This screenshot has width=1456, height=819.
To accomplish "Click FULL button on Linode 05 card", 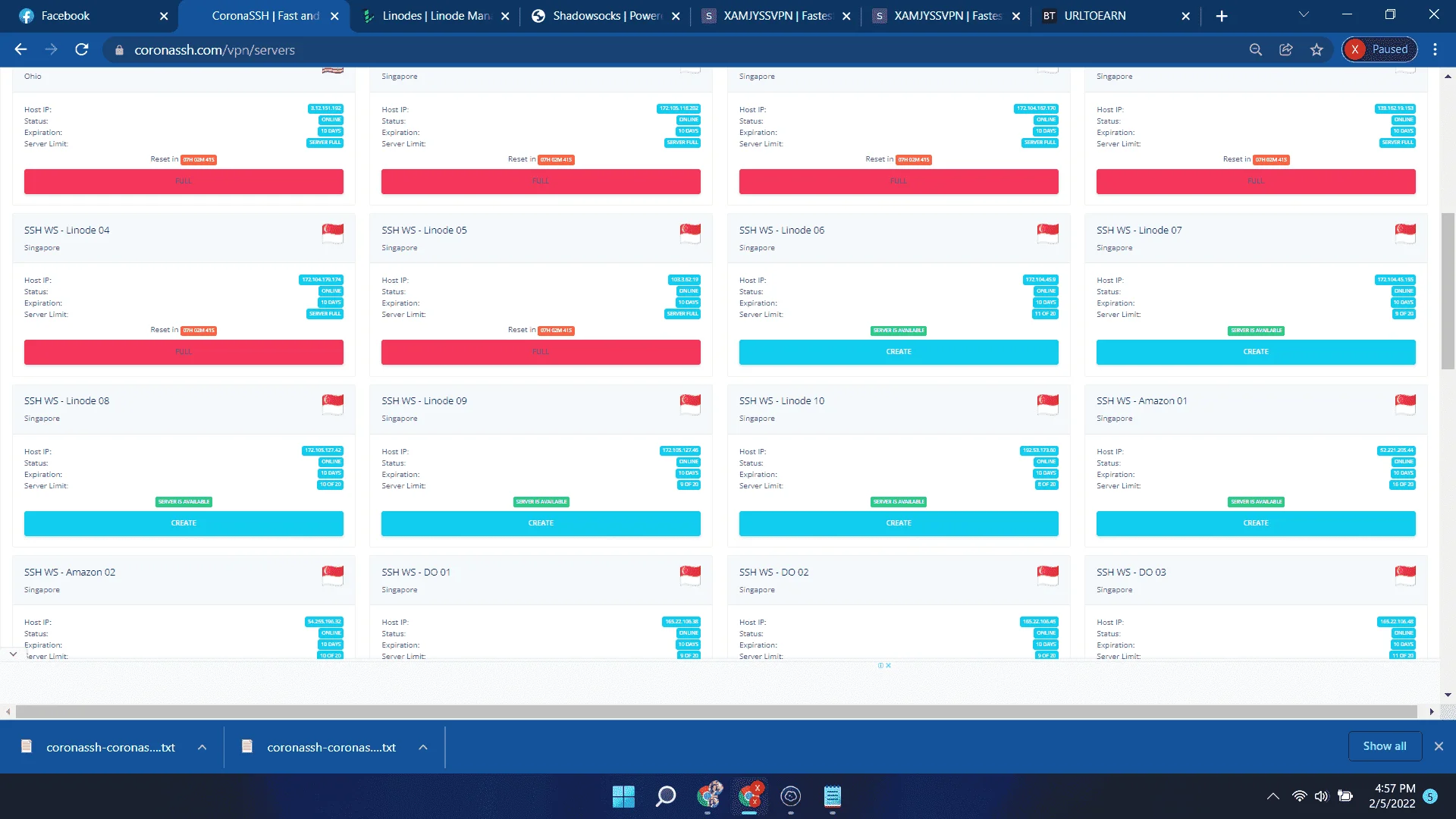I will click(x=541, y=352).
